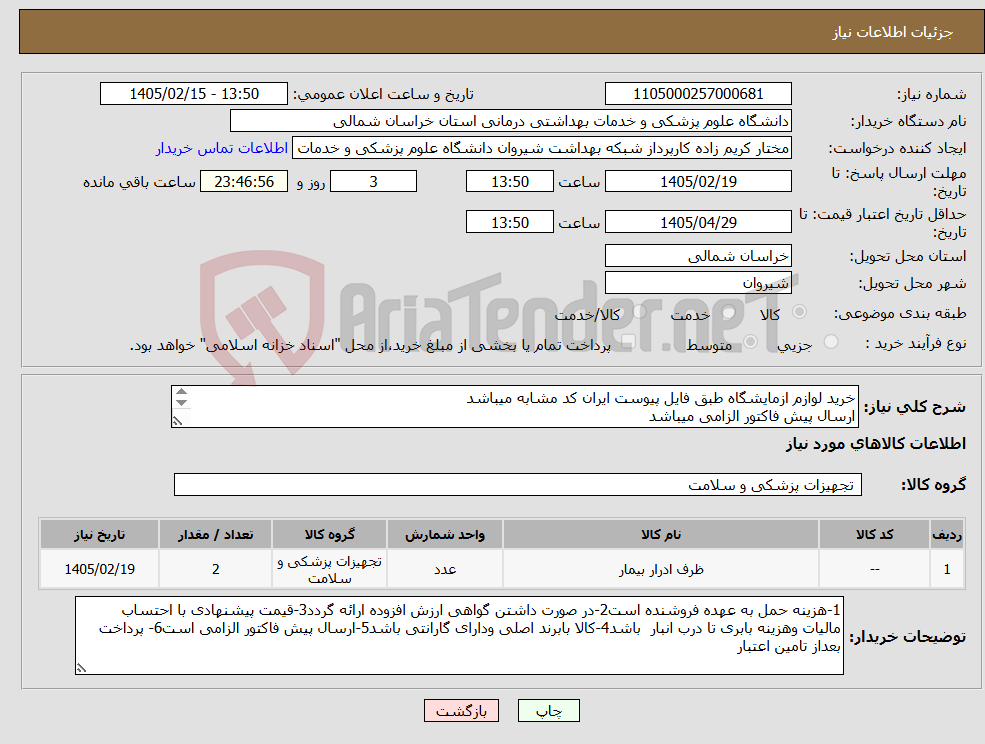Click resize grip of description textarea
Viewport: 985px width, 744px height.
point(178,421)
